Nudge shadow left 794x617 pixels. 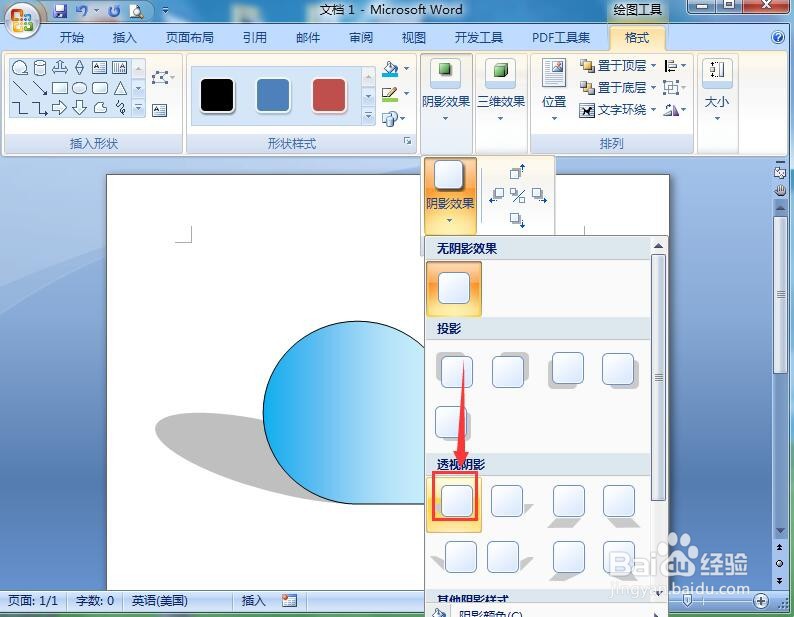pos(496,196)
